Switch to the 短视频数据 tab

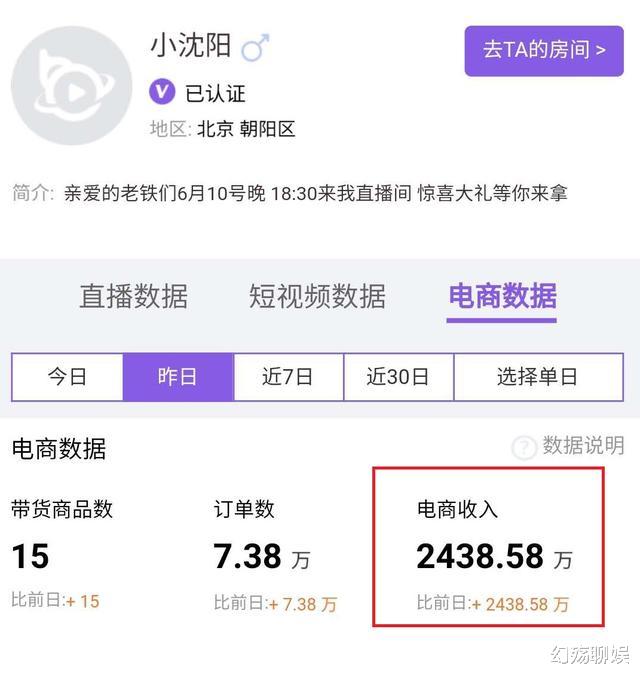(x=317, y=296)
